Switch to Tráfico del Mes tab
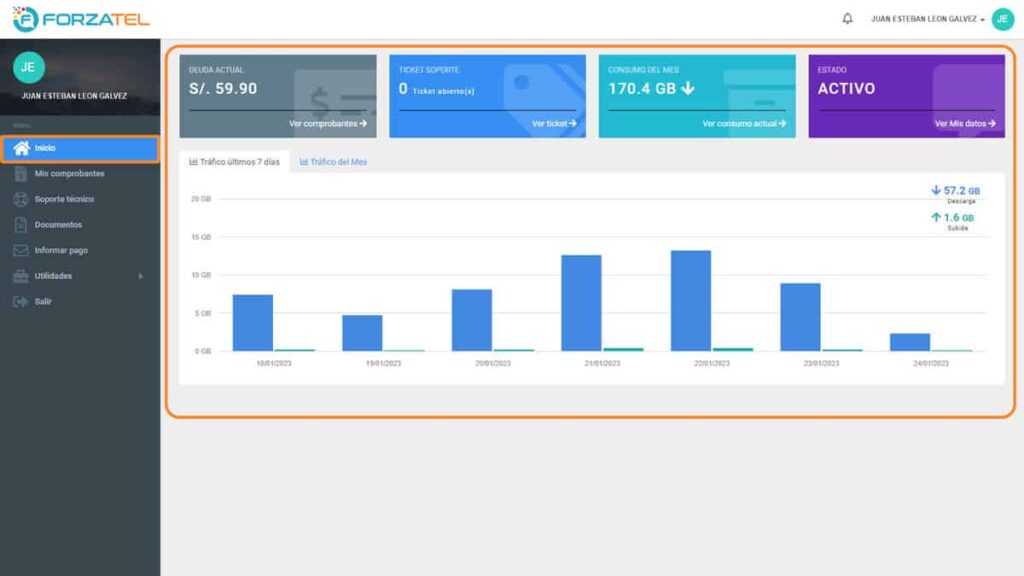Screen dimensions: 1024x576 pos(334,162)
